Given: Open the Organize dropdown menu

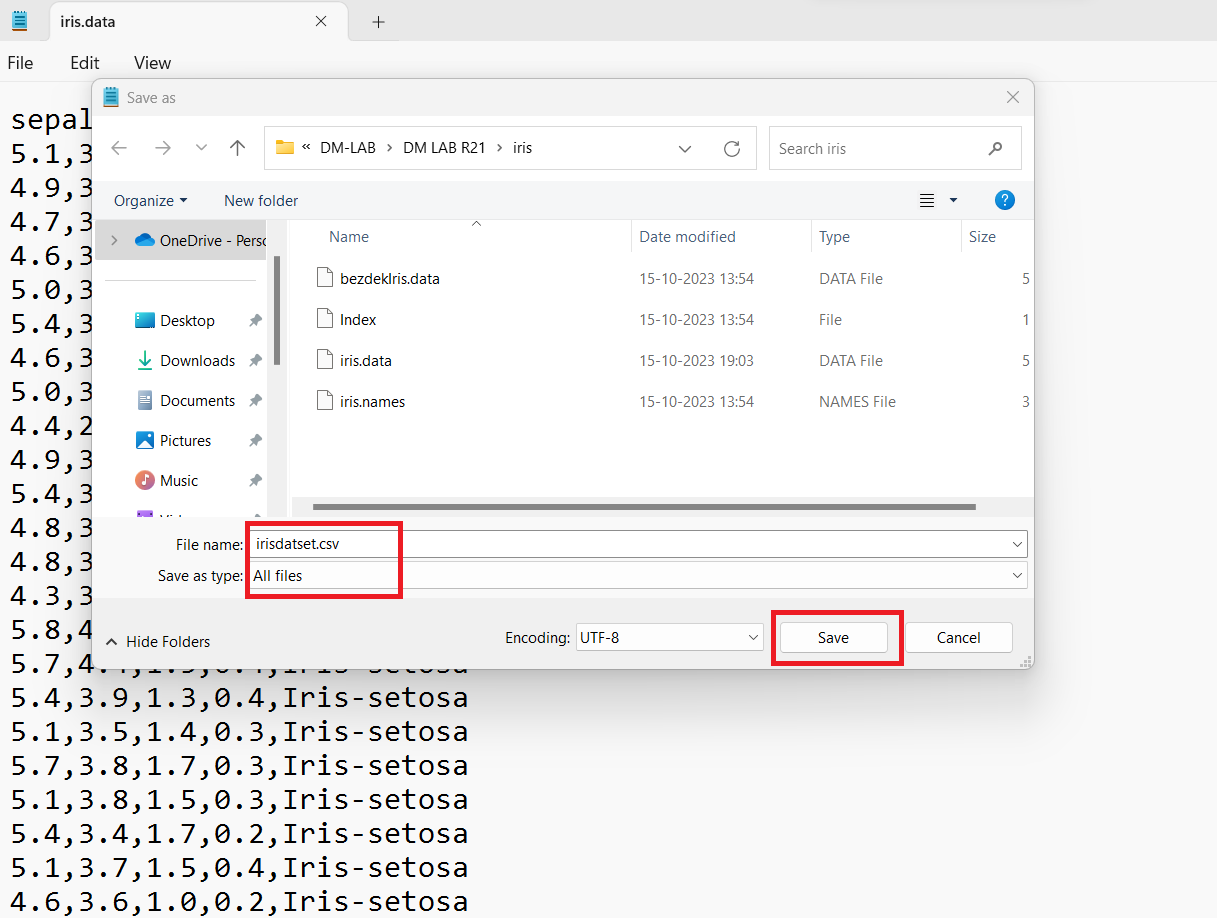Looking at the screenshot, I should [x=150, y=200].
